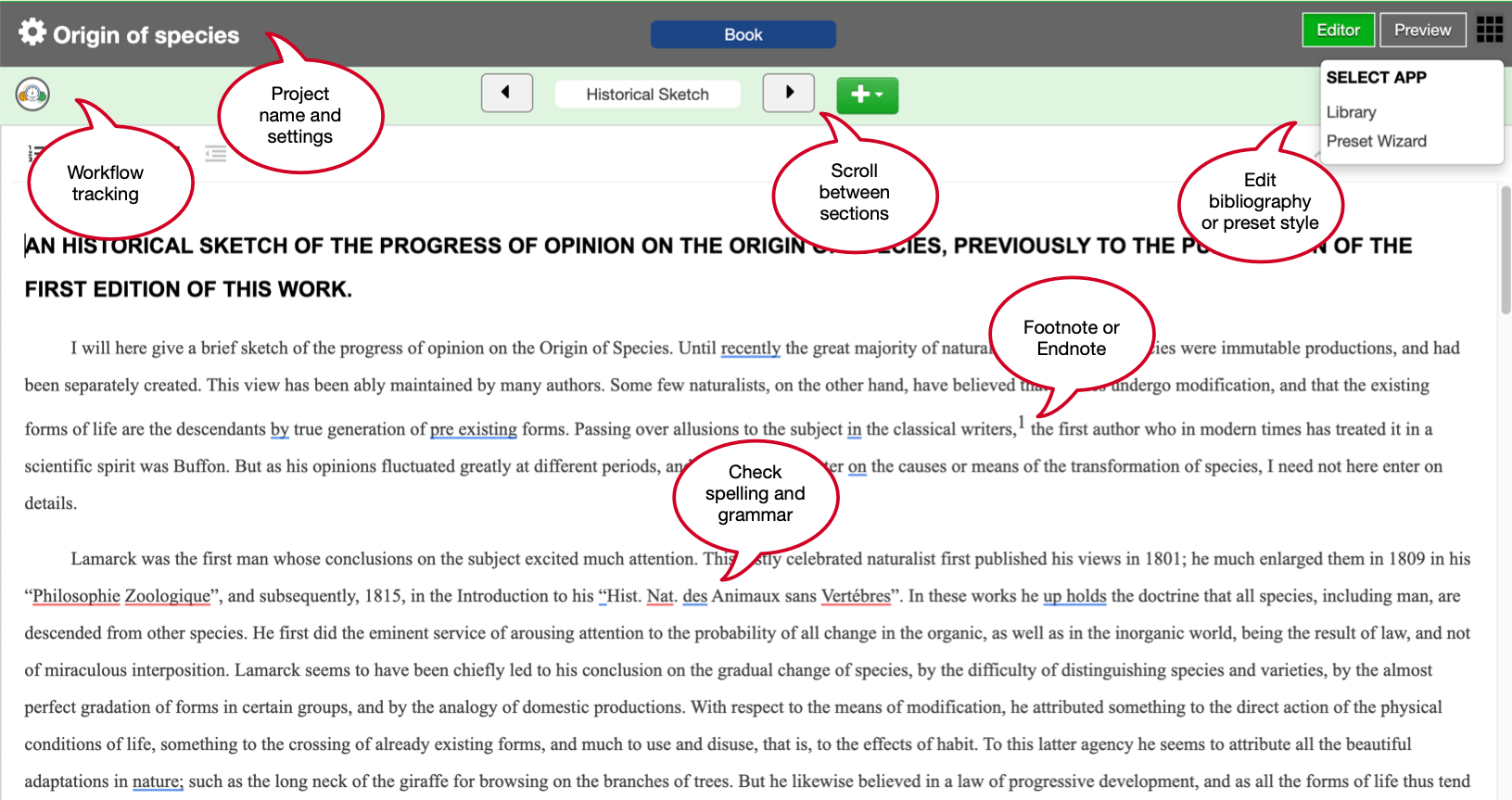Go to previous section with left arrow
Screen dimensions: 1512x800
pyautogui.click(x=506, y=93)
